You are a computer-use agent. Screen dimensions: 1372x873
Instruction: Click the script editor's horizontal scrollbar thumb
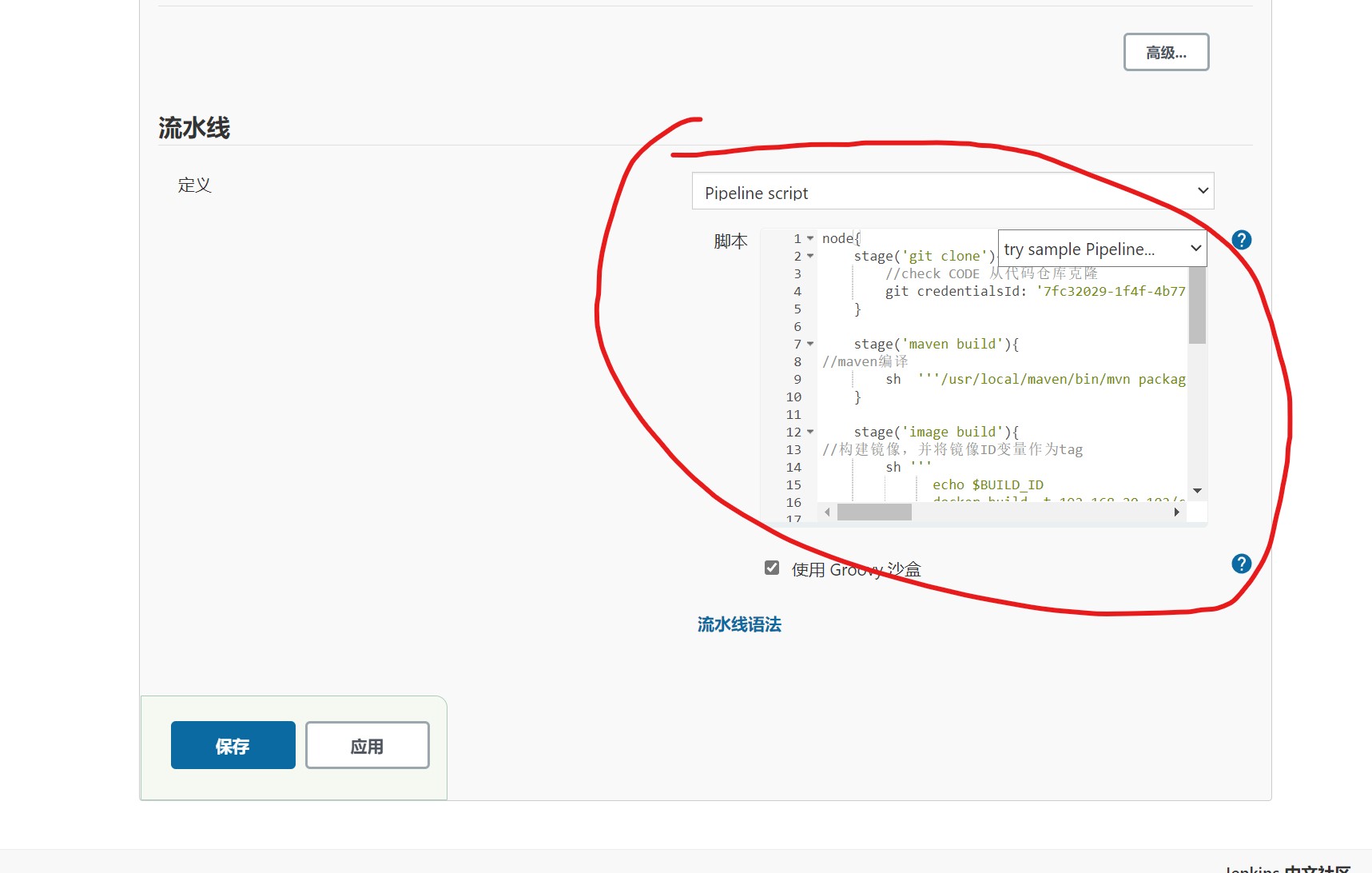pos(874,512)
